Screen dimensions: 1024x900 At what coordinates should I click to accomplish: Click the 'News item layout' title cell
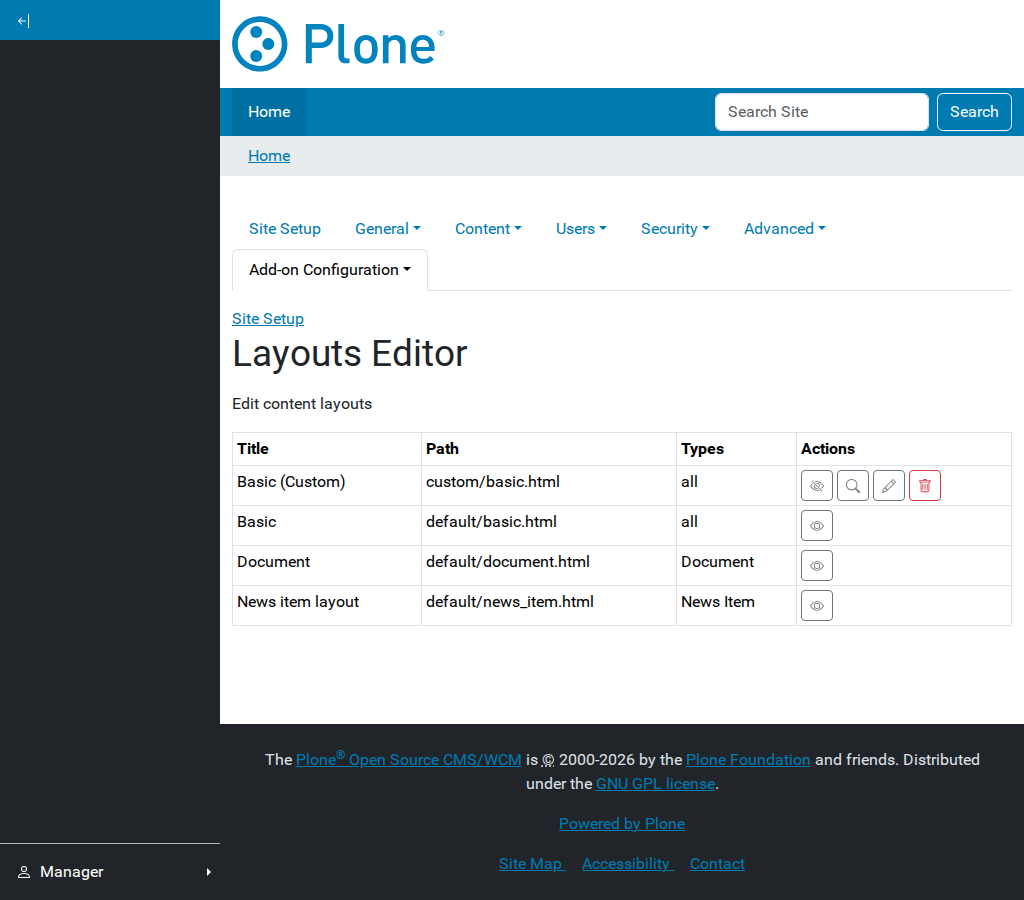[327, 605]
